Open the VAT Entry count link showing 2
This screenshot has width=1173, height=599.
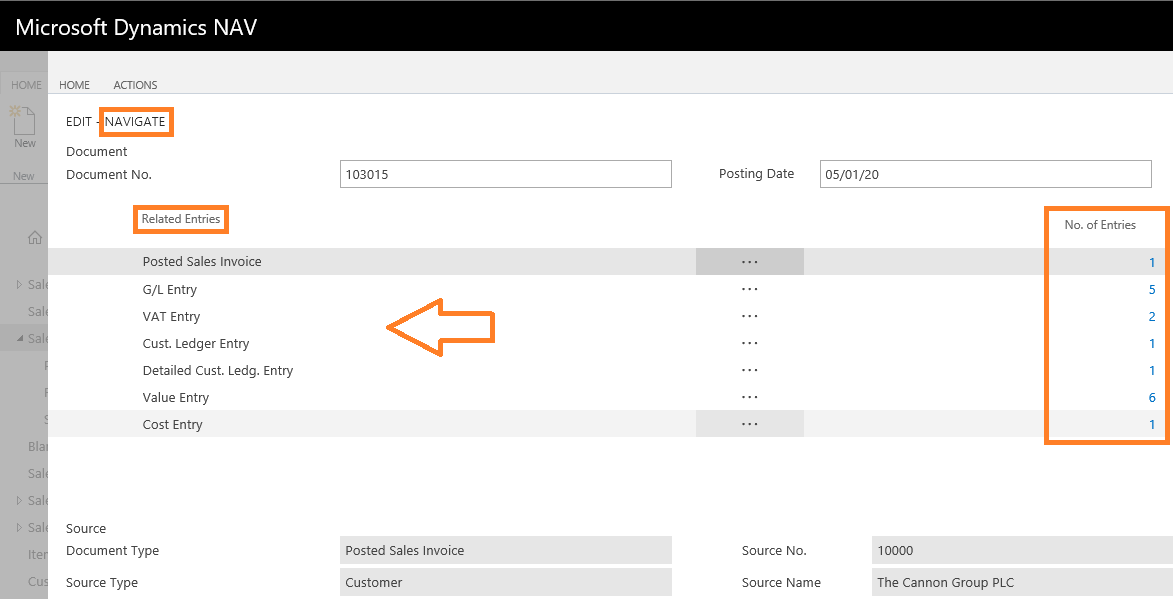(x=1152, y=316)
